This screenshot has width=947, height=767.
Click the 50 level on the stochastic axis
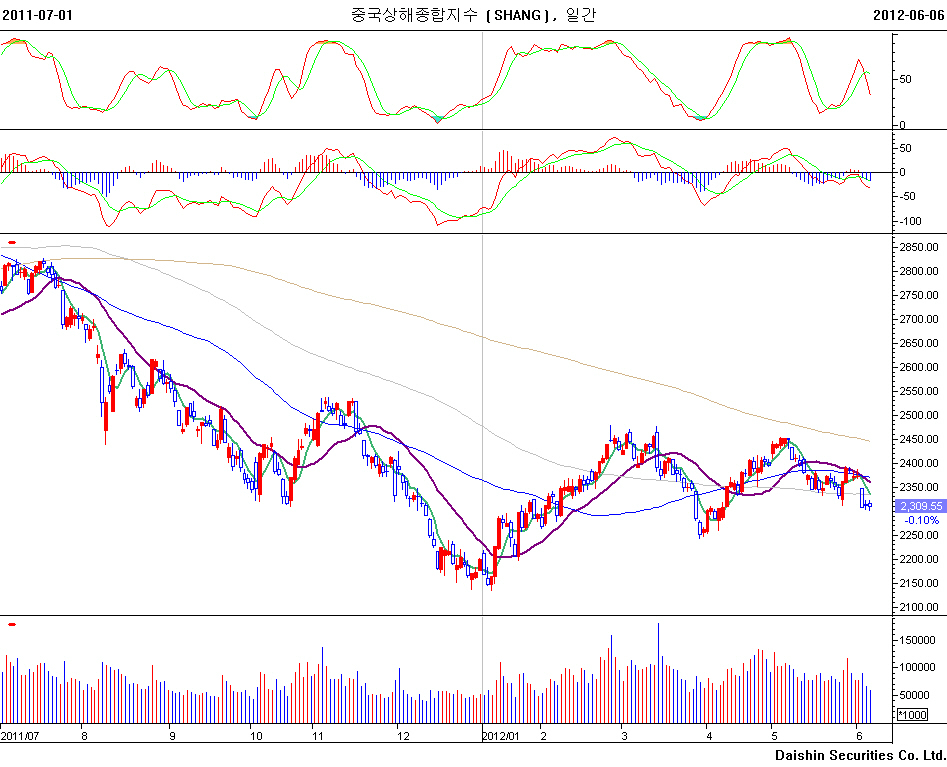pos(906,79)
